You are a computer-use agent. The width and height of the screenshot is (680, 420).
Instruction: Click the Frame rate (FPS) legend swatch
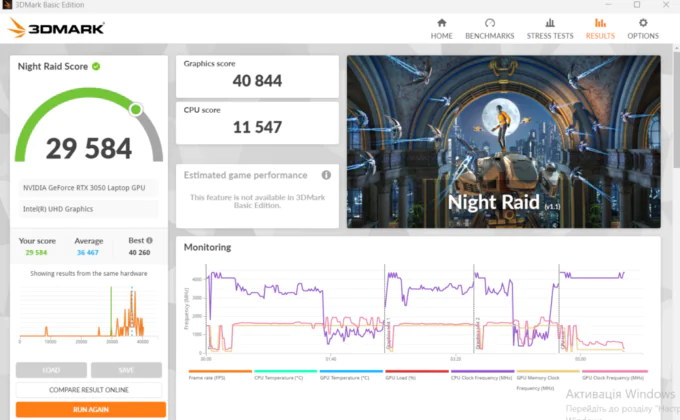[220, 371]
